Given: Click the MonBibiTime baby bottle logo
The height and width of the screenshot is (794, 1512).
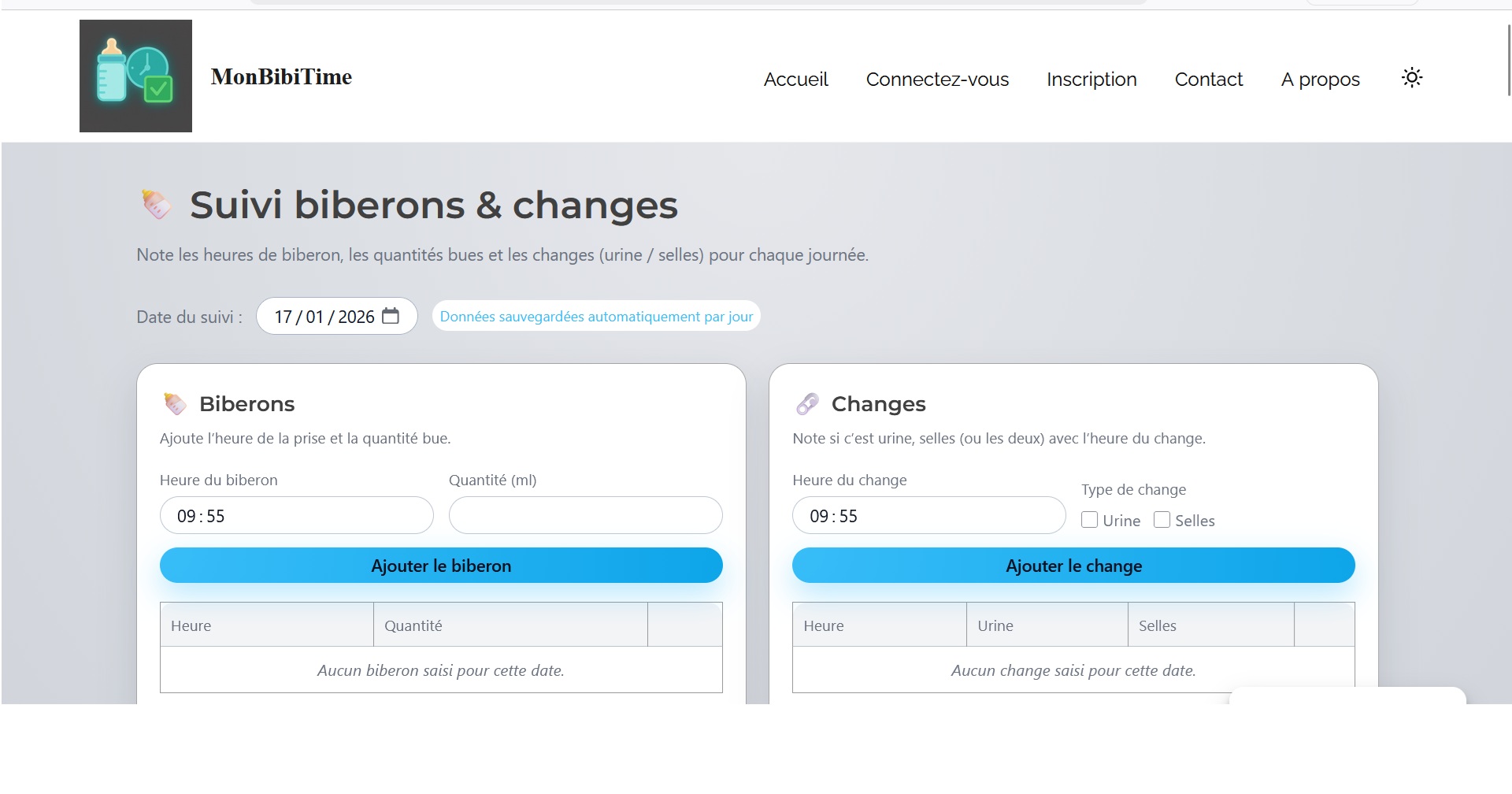Looking at the screenshot, I should 135,76.
